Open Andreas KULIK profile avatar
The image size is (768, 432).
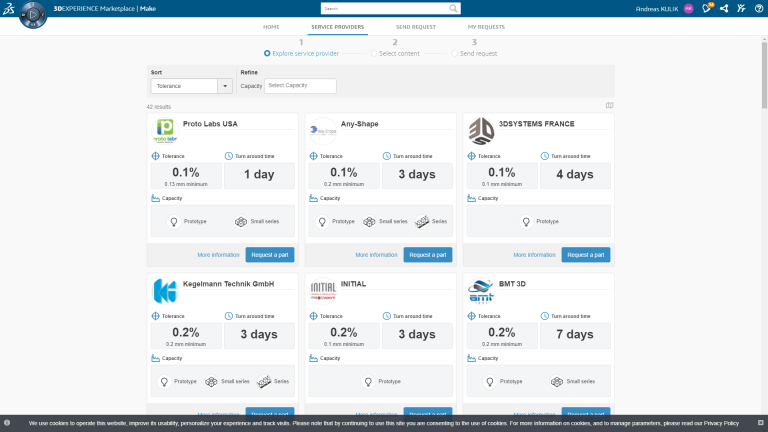tap(688, 9)
